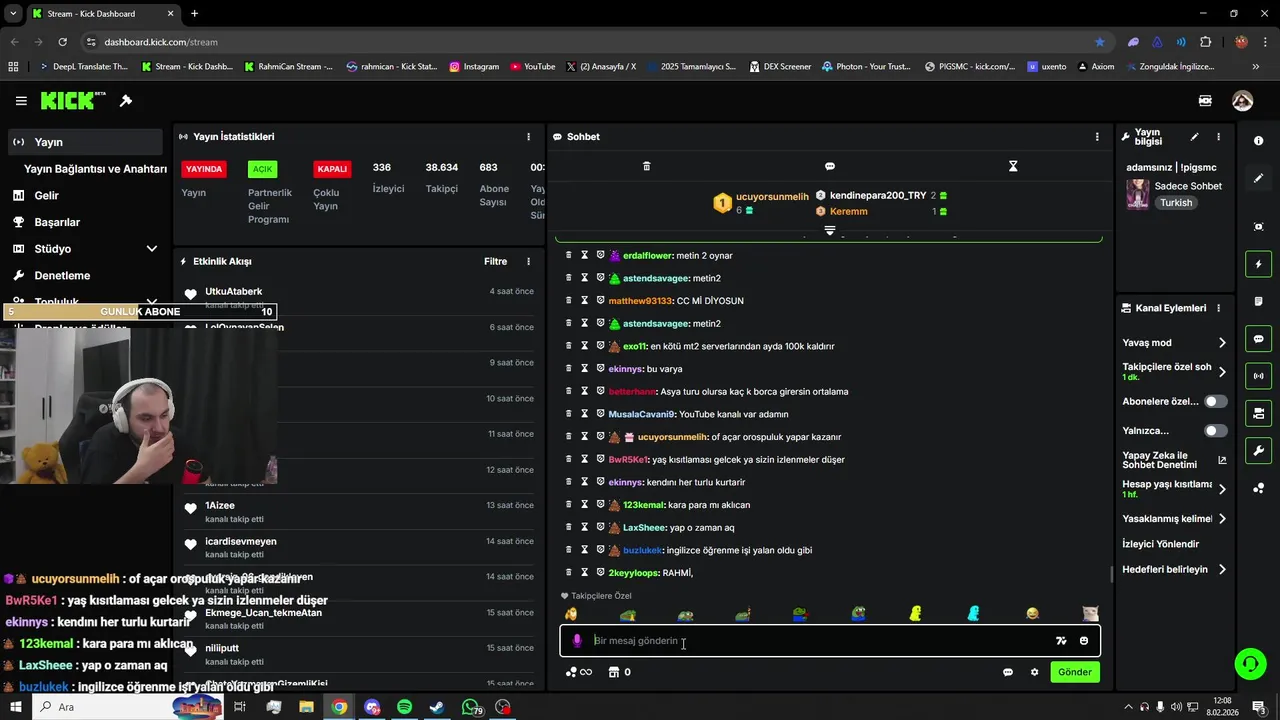The width and height of the screenshot is (1280, 720).
Task: Open the green headset support button
Action: 1249,663
